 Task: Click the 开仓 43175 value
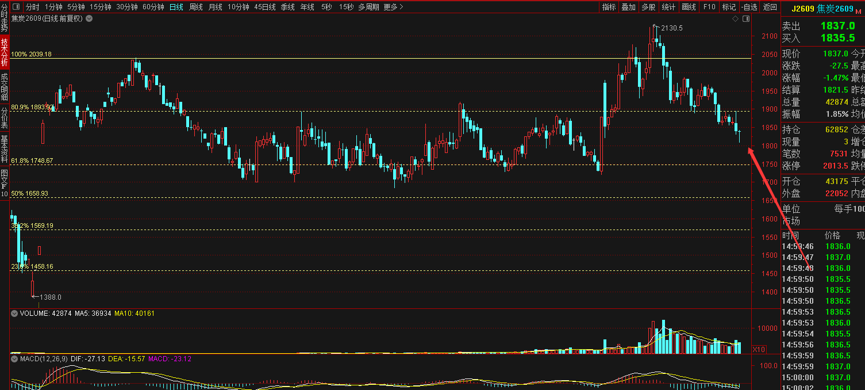tap(836, 181)
